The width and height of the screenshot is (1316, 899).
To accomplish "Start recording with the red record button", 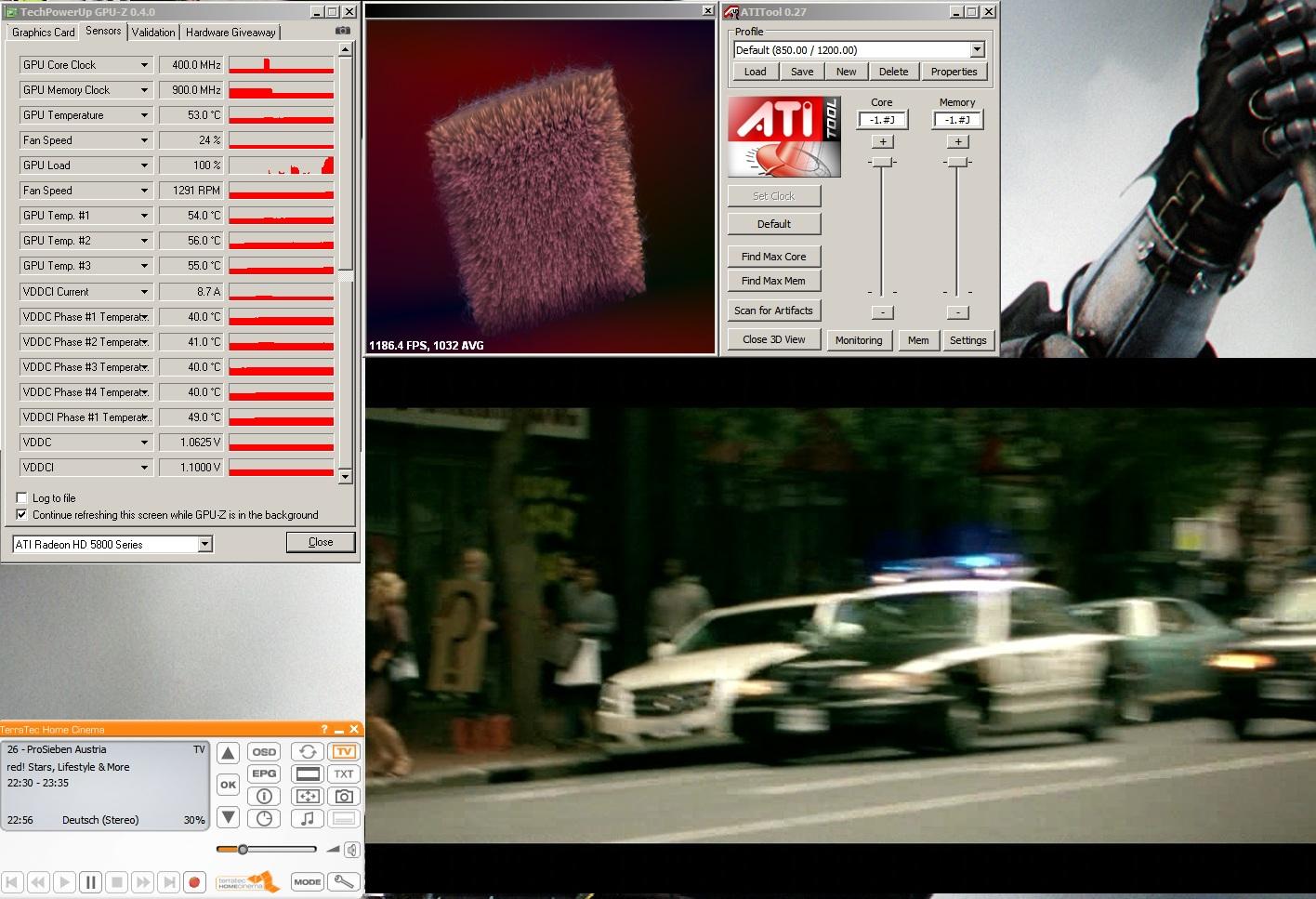I will pyautogui.click(x=194, y=881).
